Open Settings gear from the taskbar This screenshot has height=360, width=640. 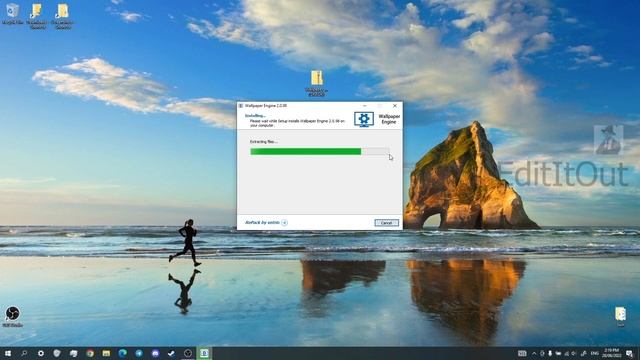(41, 353)
